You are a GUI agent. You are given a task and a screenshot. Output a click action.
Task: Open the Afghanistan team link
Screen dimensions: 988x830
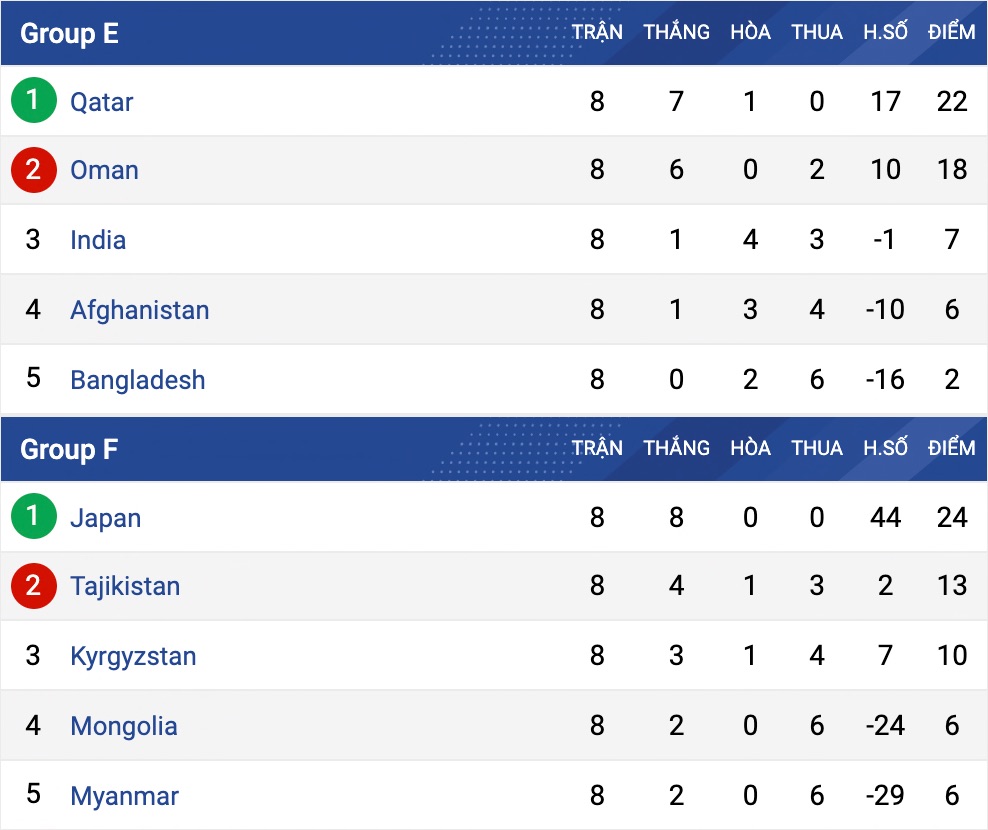point(139,310)
